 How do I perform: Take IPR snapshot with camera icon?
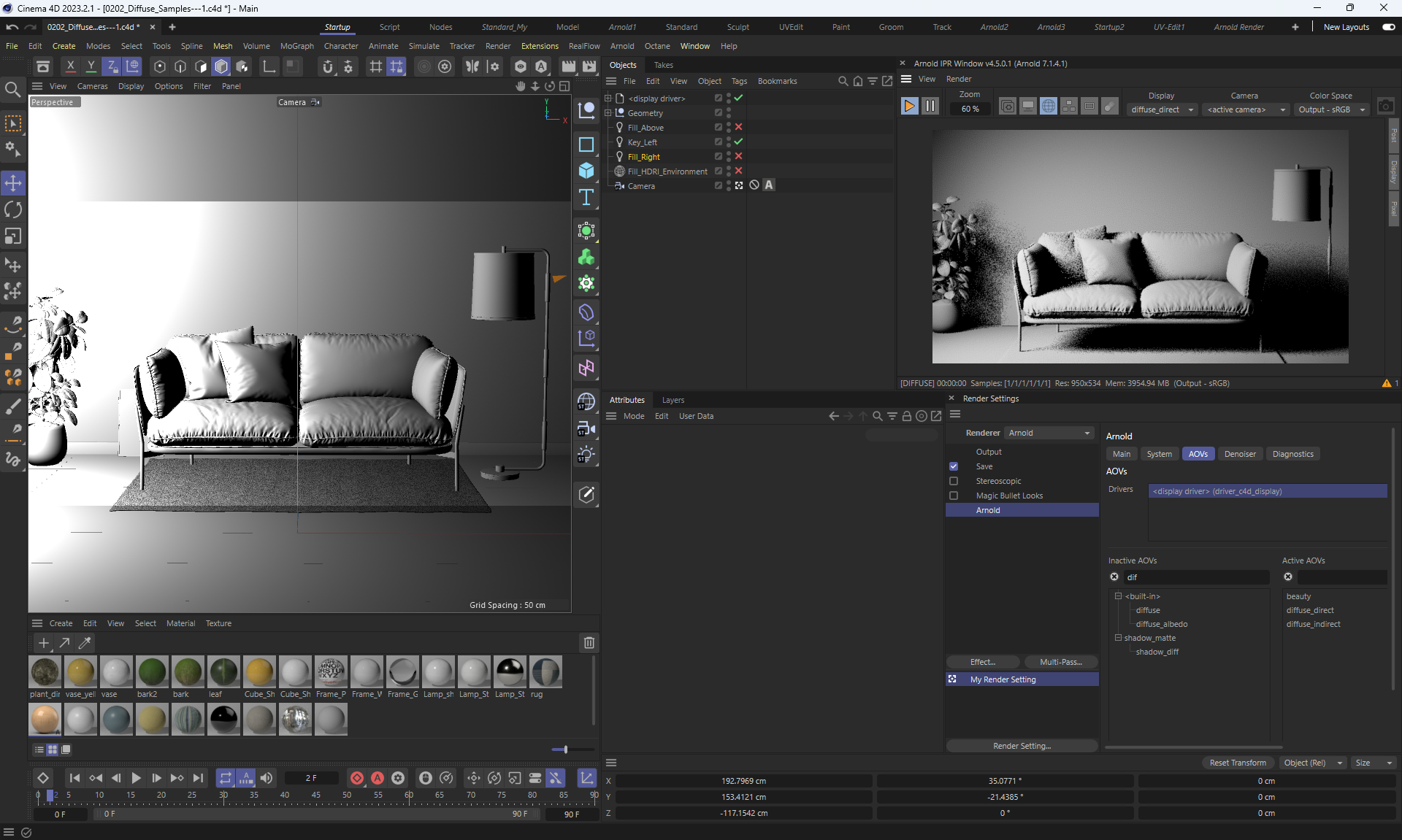coord(1385,107)
